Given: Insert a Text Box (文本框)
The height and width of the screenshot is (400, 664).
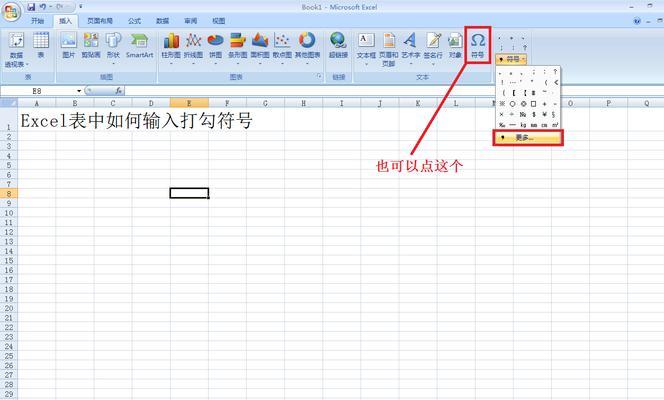Looking at the screenshot, I should click(x=366, y=49).
